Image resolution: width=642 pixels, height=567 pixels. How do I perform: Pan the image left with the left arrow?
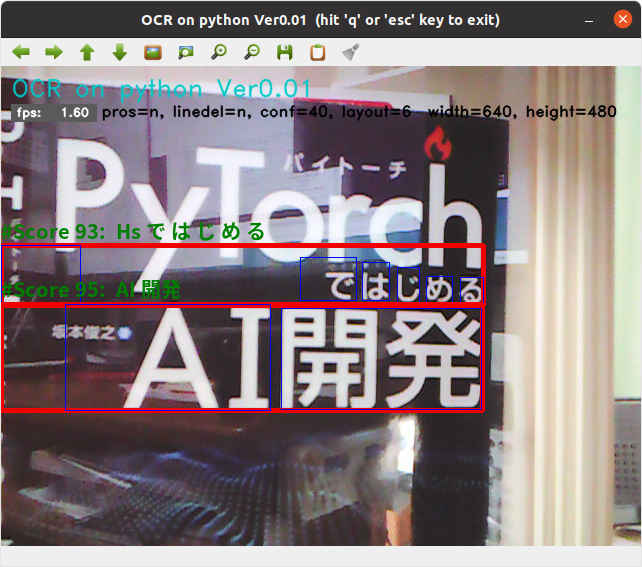coord(21,52)
